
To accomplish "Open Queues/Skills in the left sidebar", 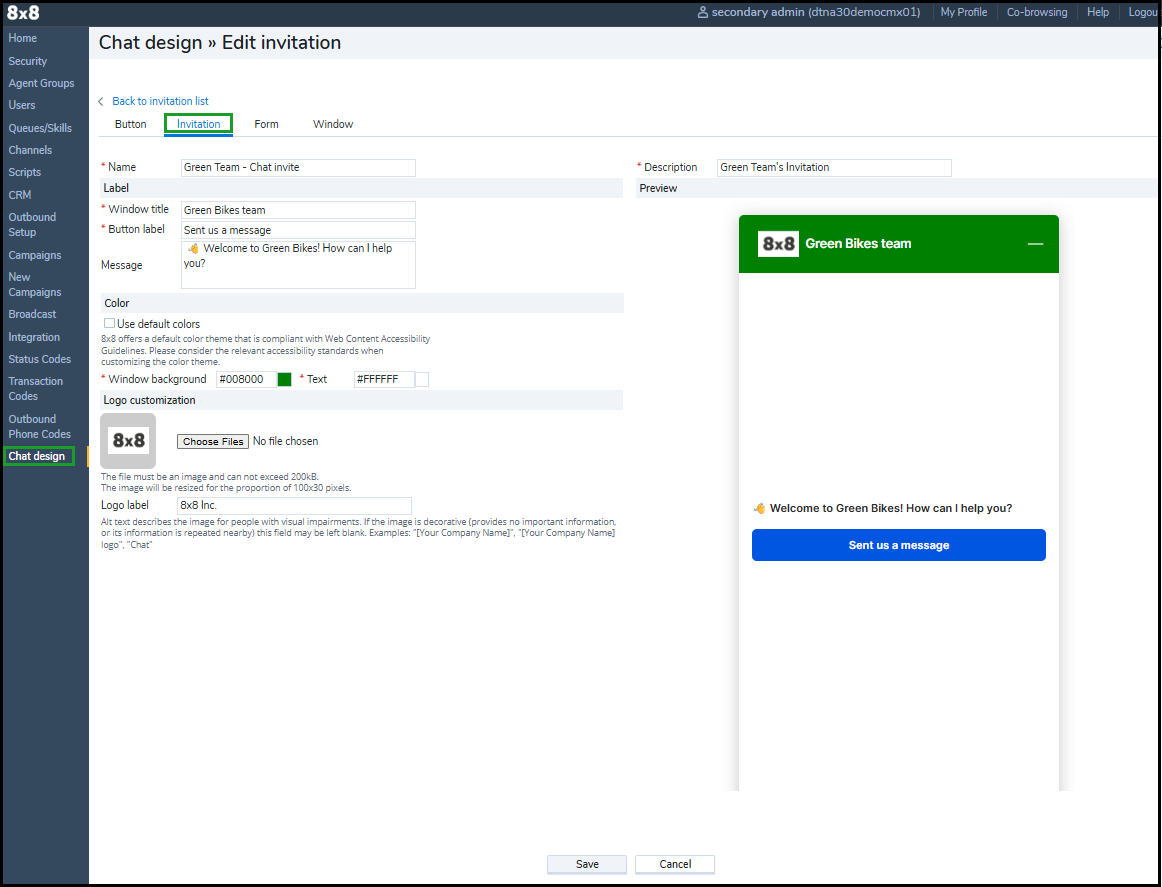I will click(40, 128).
